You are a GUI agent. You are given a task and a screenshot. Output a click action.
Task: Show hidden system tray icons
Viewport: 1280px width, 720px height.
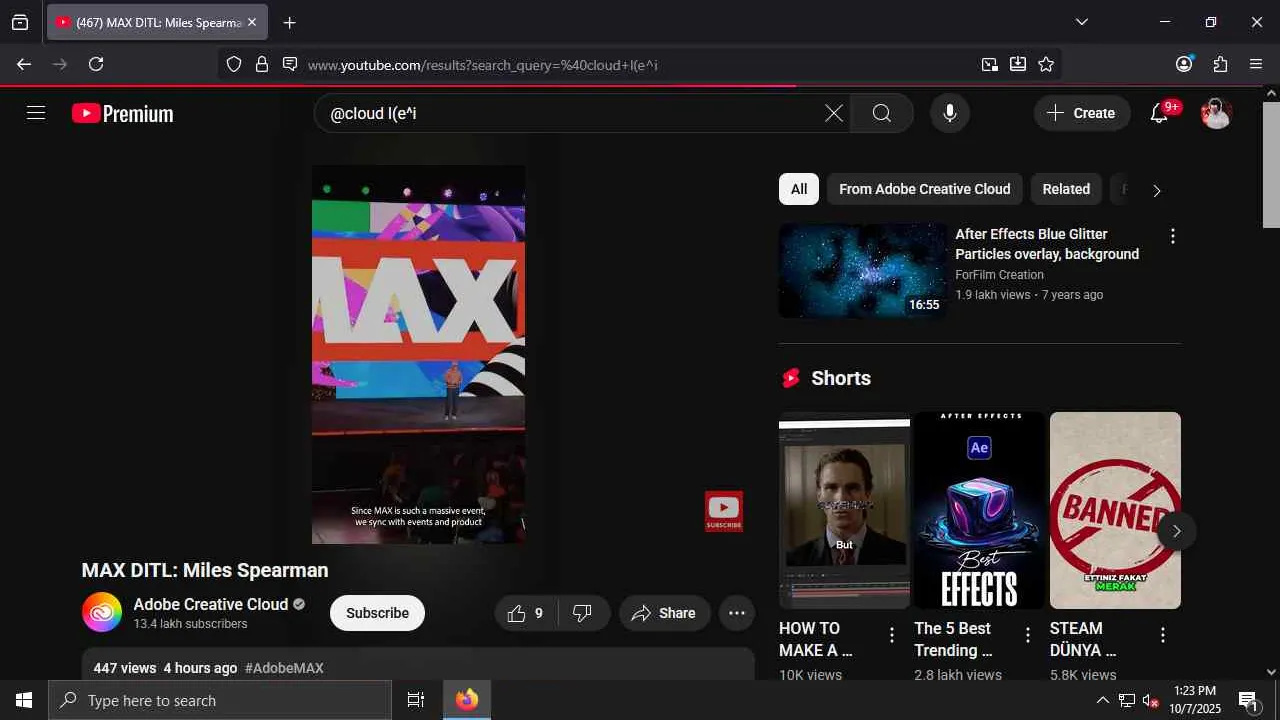coord(1102,700)
